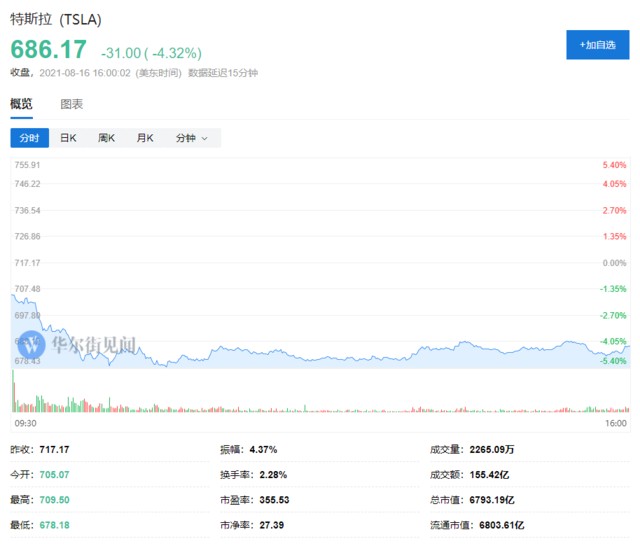The width and height of the screenshot is (640, 546).
Task: Click the -5.40% green axis label
Action: (613, 361)
